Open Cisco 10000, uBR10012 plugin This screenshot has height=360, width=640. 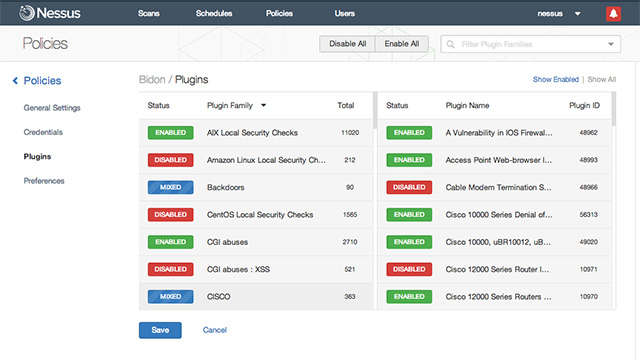pos(498,242)
